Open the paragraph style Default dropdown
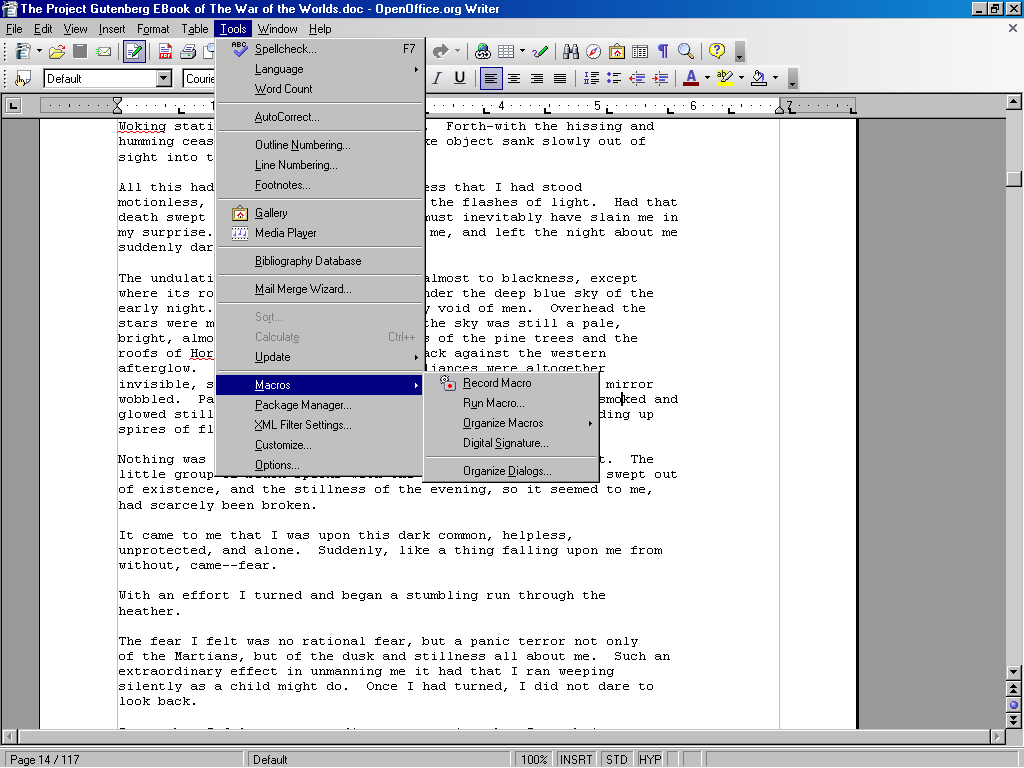 (x=164, y=78)
